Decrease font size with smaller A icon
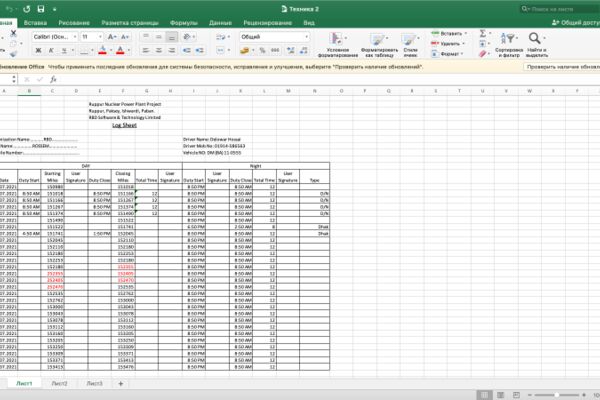600x400 pixels. click(x=125, y=37)
